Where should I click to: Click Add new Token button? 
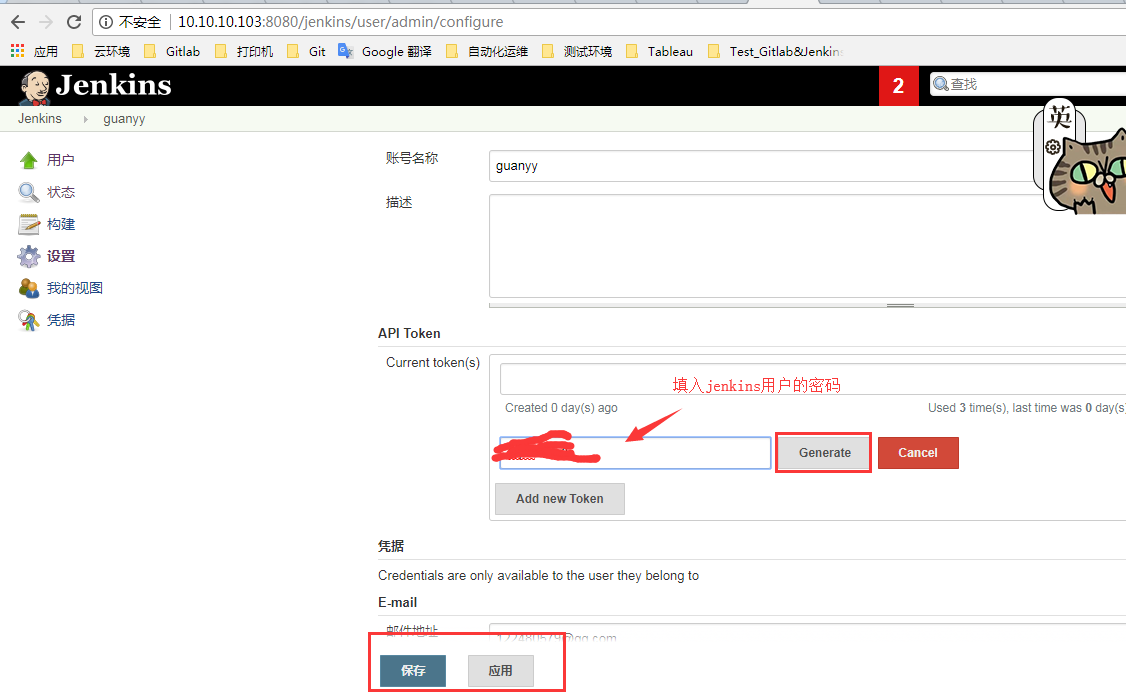click(x=559, y=499)
